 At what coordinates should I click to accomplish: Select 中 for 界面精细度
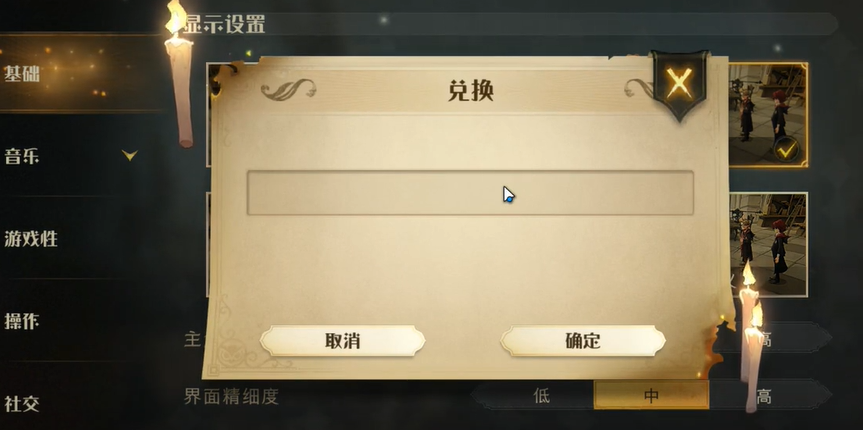pos(651,395)
